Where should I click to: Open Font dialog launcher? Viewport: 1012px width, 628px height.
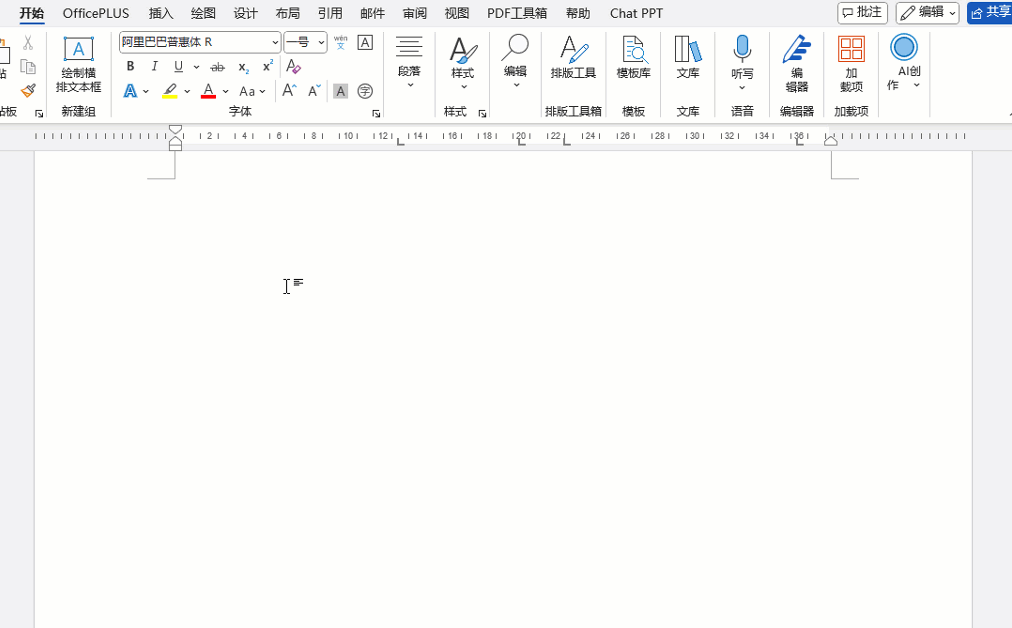tap(376, 114)
